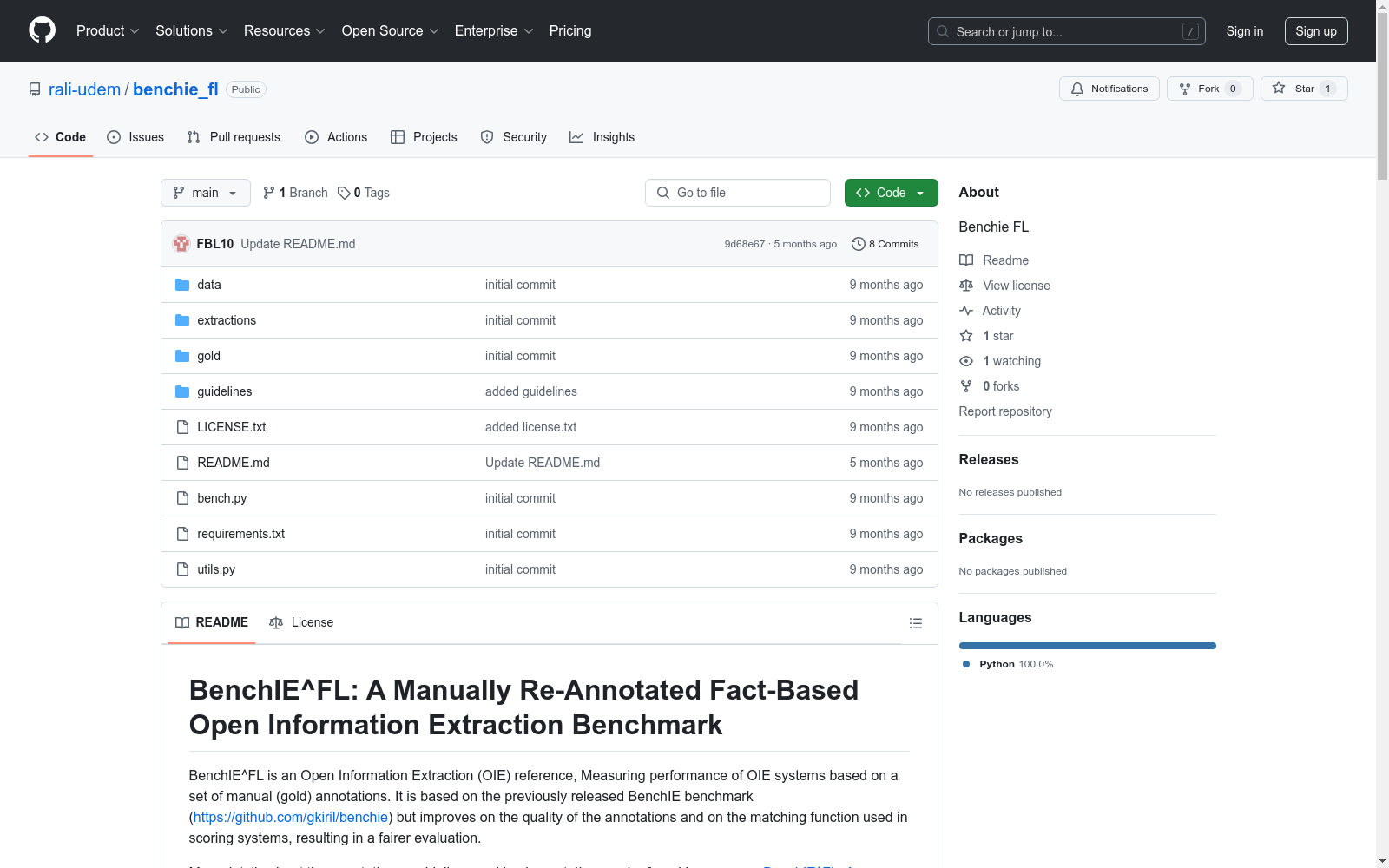Click the Python language bar
The height and width of the screenshot is (868, 1389).
[1088, 646]
